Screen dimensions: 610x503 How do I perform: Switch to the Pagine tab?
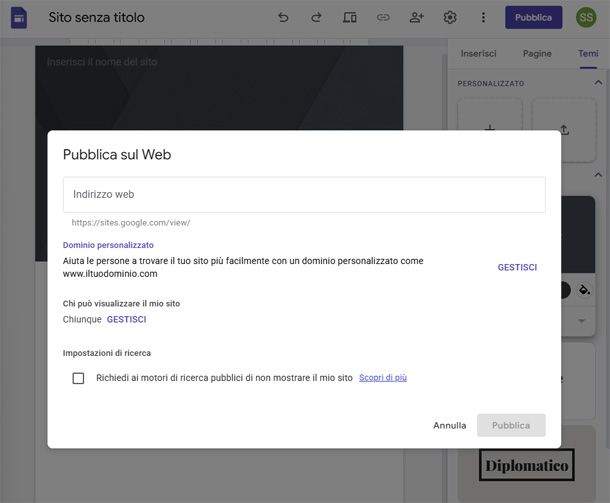pos(537,53)
